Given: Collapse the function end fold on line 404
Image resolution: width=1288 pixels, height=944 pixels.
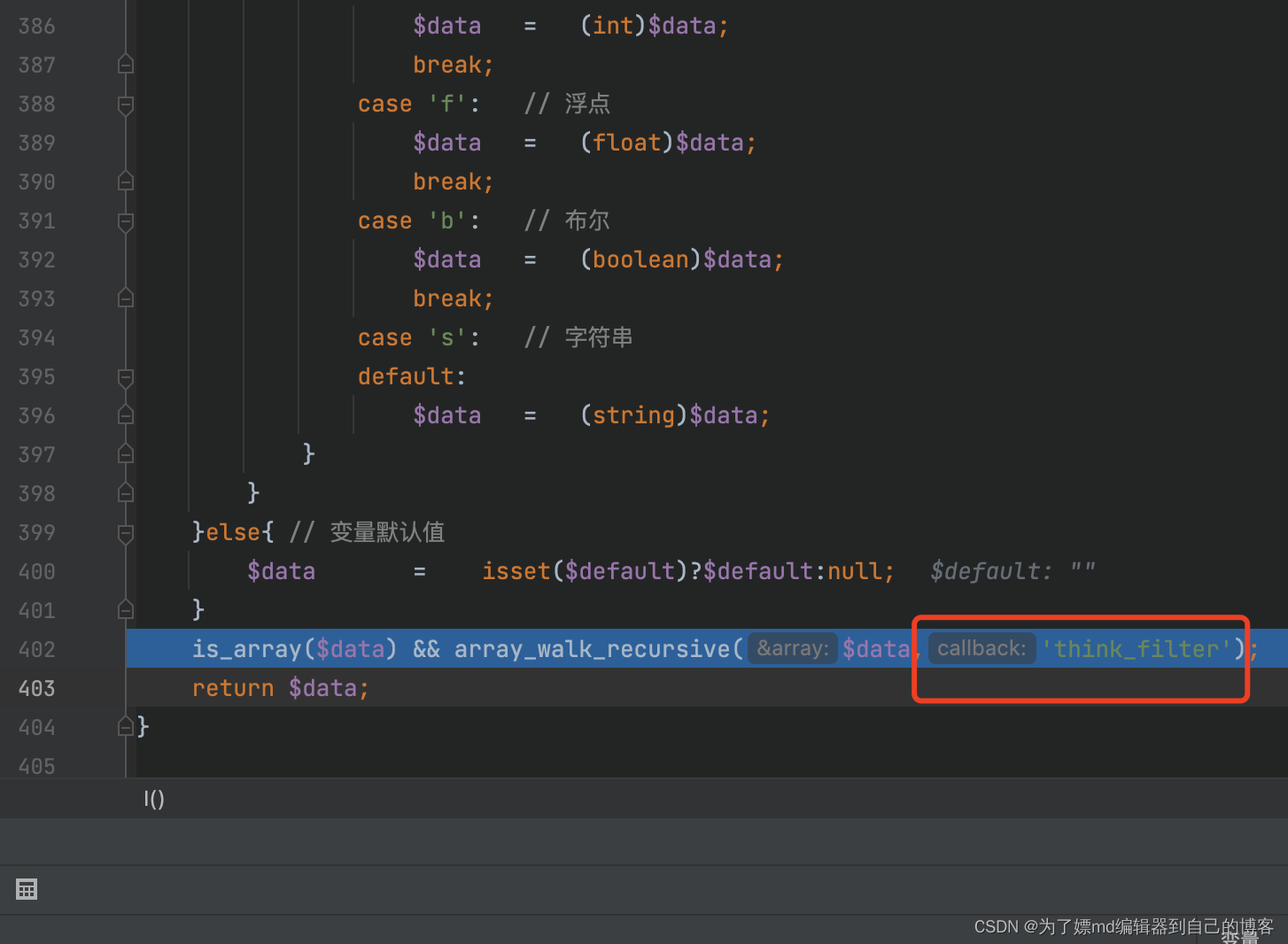Looking at the screenshot, I should (x=126, y=727).
